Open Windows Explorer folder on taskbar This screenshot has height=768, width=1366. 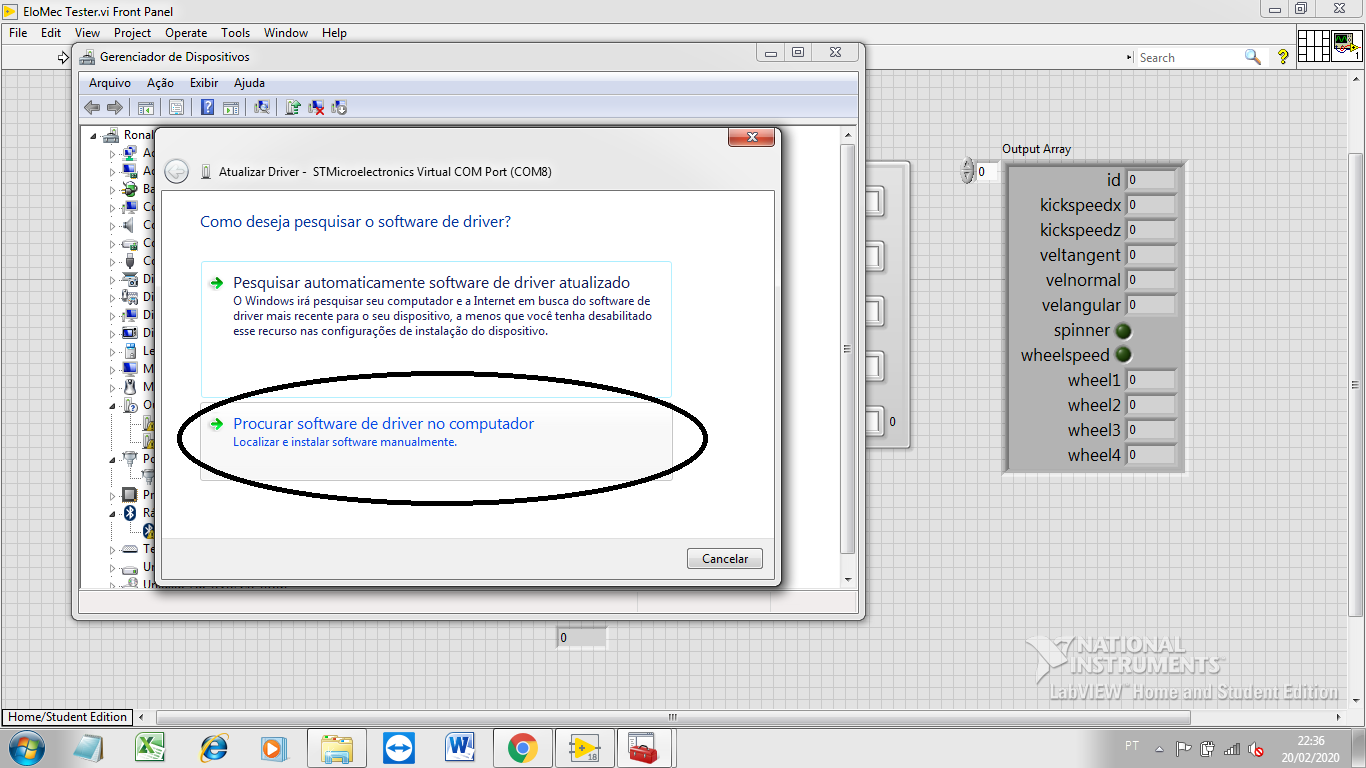pos(336,747)
